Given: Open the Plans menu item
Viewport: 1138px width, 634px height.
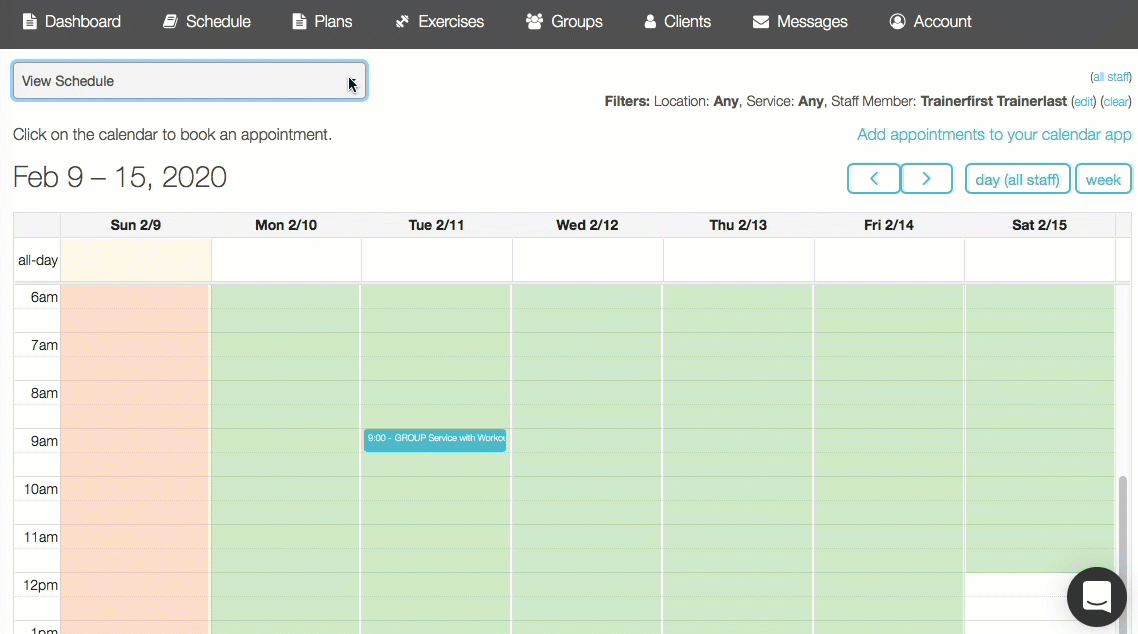Looking at the screenshot, I should (x=322, y=22).
